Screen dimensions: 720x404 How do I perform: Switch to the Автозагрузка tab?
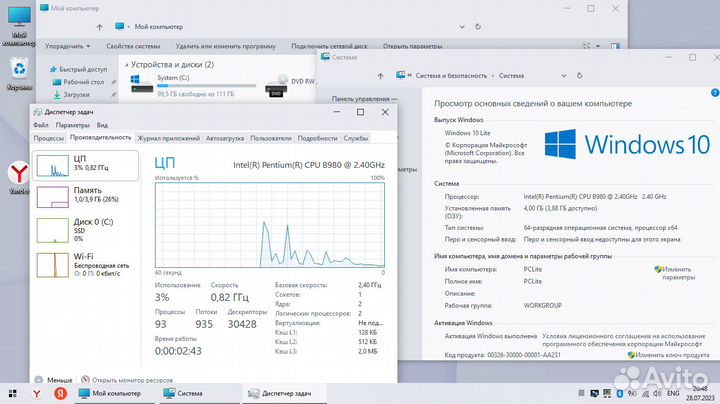[x=225, y=138]
